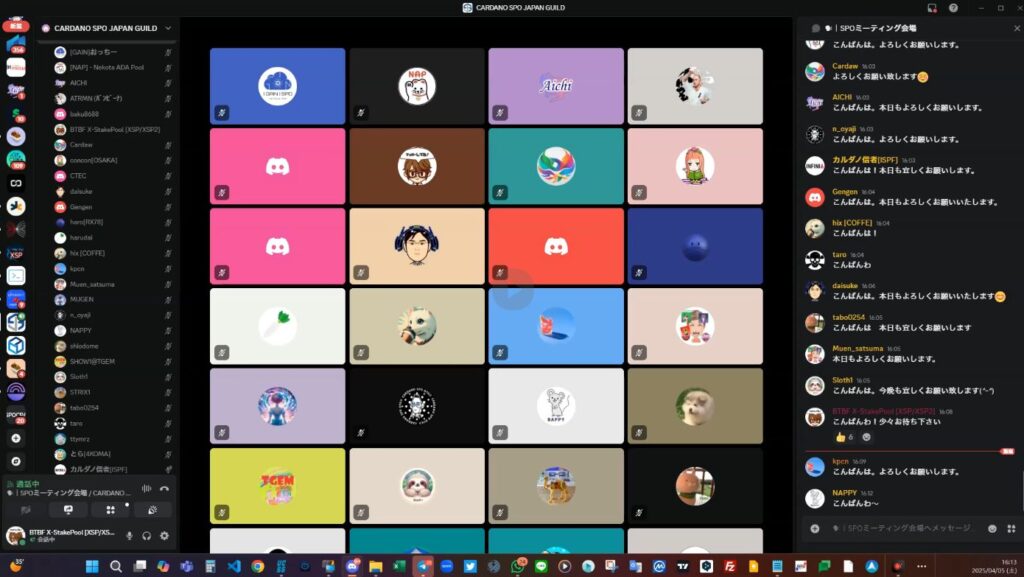The width and height of the screenshot is (1024, 577).
Task: Open the Help question mark icon
Action: click(953, 8)
